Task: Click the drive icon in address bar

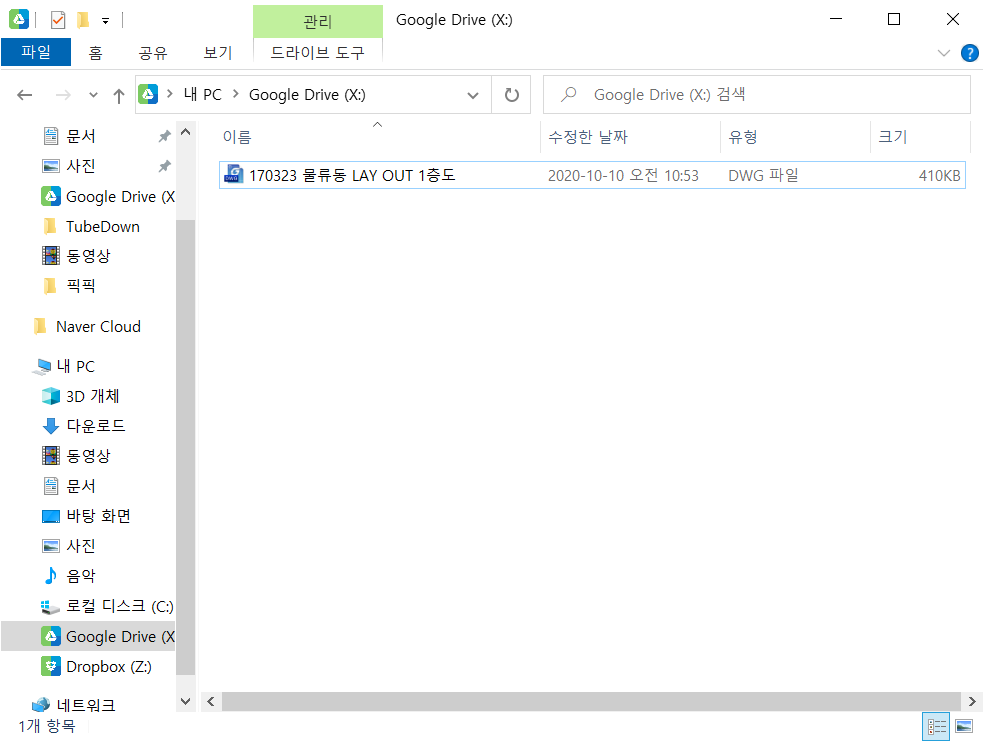Action: pos(148,94)
